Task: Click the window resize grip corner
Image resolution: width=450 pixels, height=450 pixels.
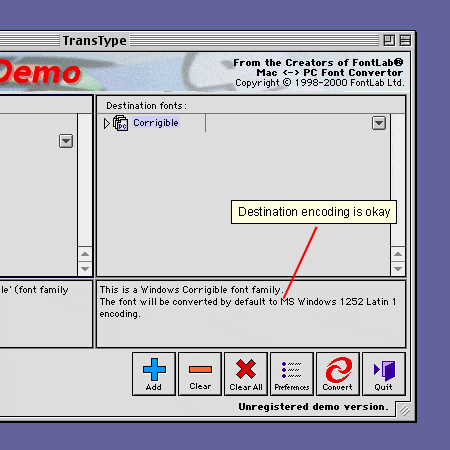Action: [404, 410]
